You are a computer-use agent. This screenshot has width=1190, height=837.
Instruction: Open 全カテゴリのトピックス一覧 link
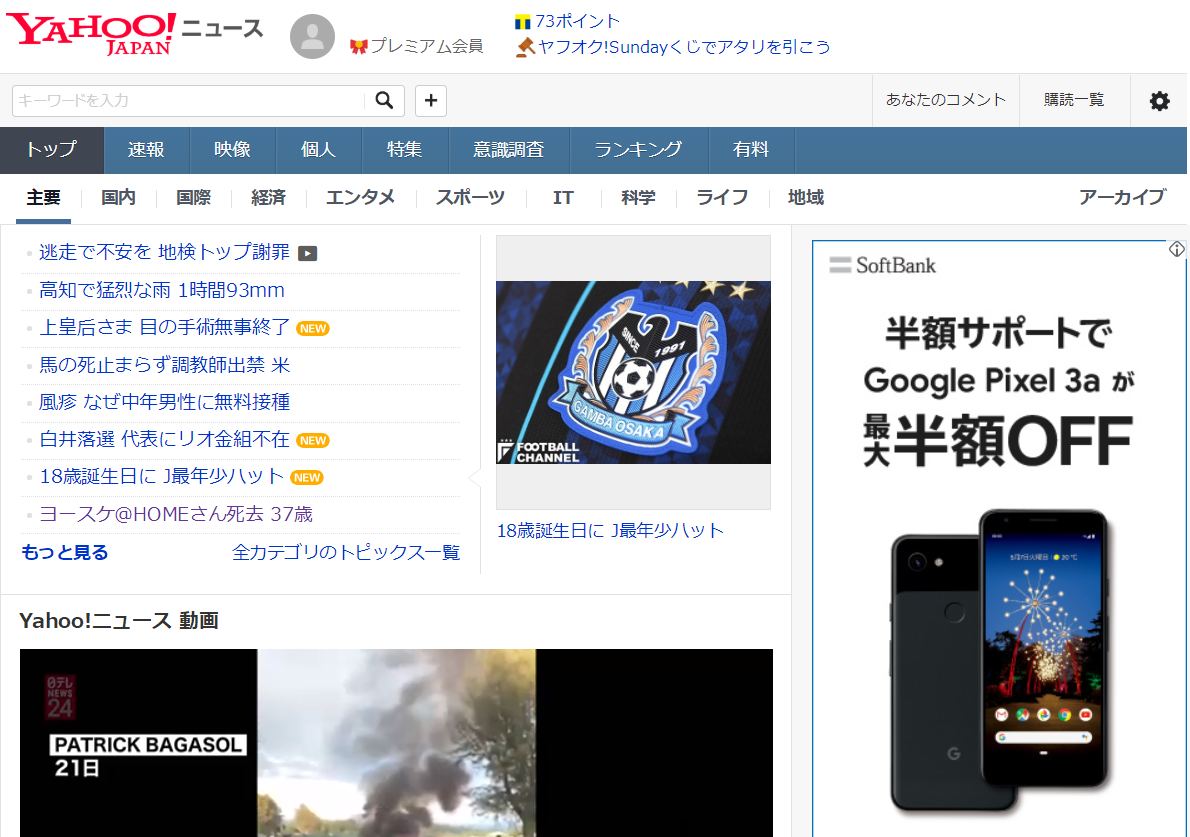(346, 552)
